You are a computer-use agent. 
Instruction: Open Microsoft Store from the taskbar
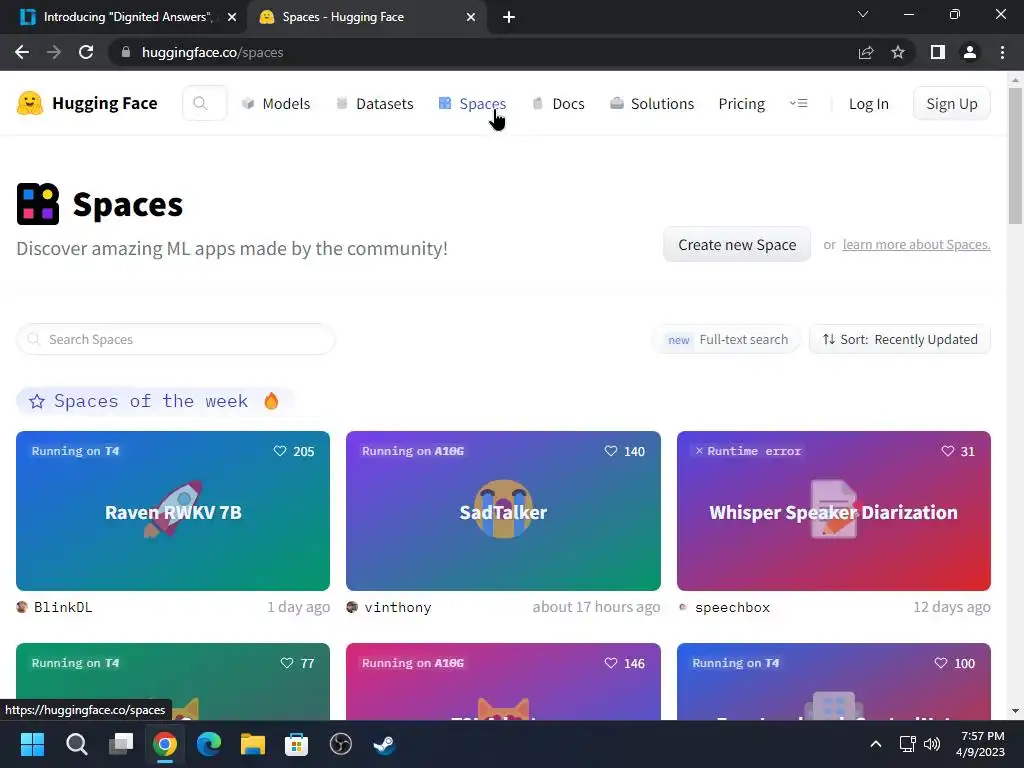(x=296, y=744)
